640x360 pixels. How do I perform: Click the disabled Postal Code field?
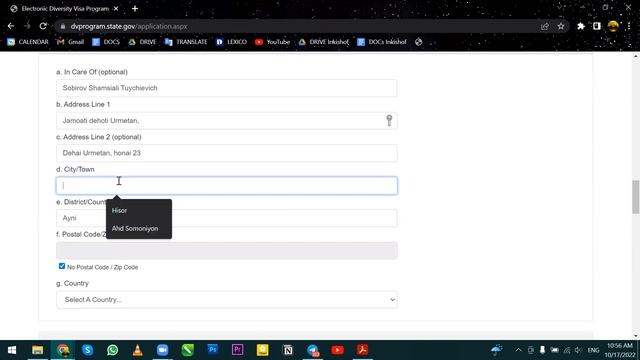[227, 251]
